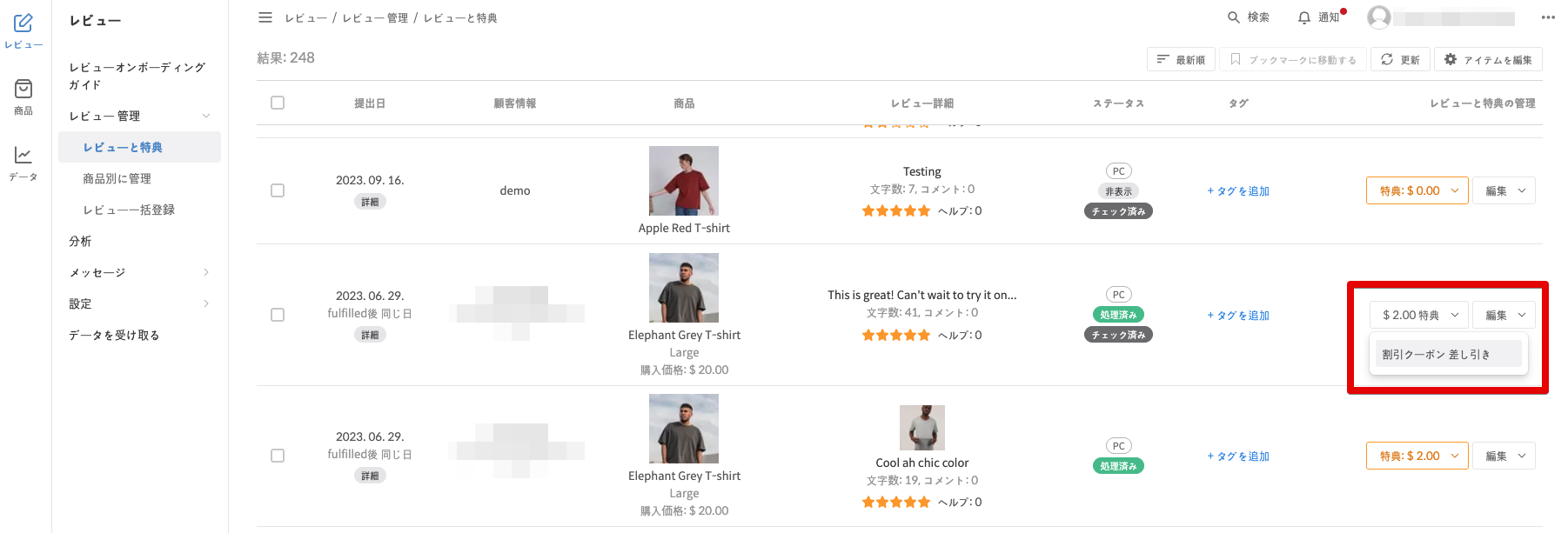1568x533 pixels.
Task: Check the Apple Red T-shirt review row
Action: click(x=278, y=190)
